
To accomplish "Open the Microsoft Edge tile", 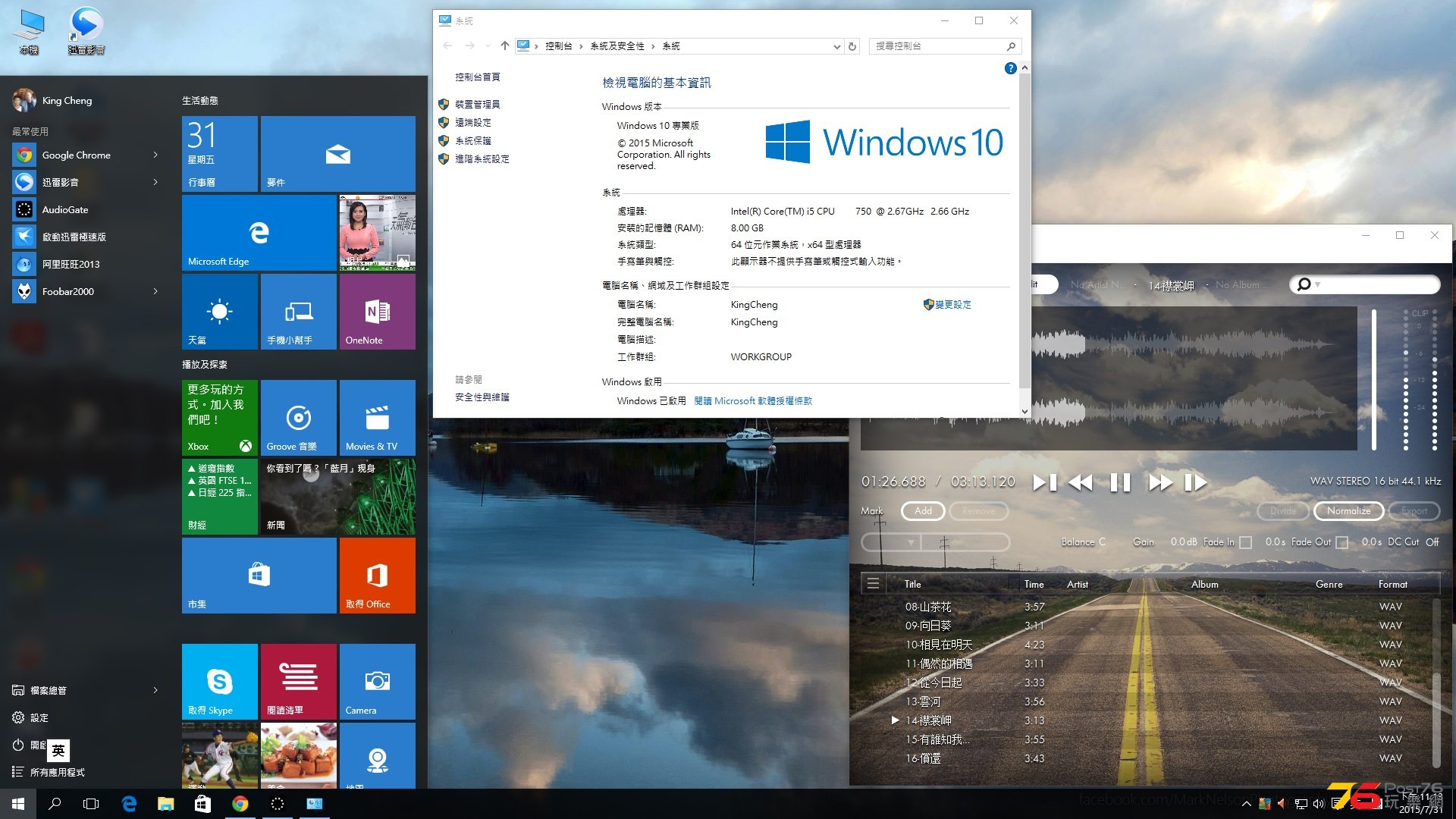I will tap(259, 233).
